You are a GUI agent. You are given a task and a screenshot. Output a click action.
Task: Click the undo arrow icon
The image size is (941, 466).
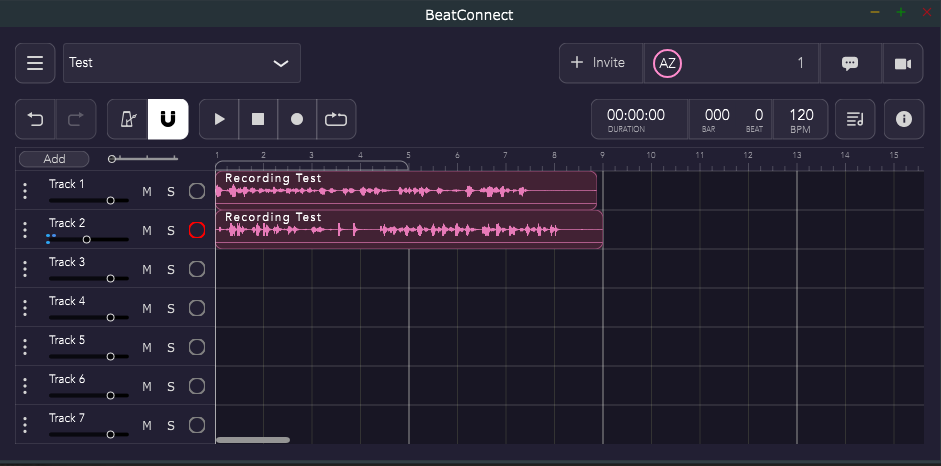[x=35, y=119]
